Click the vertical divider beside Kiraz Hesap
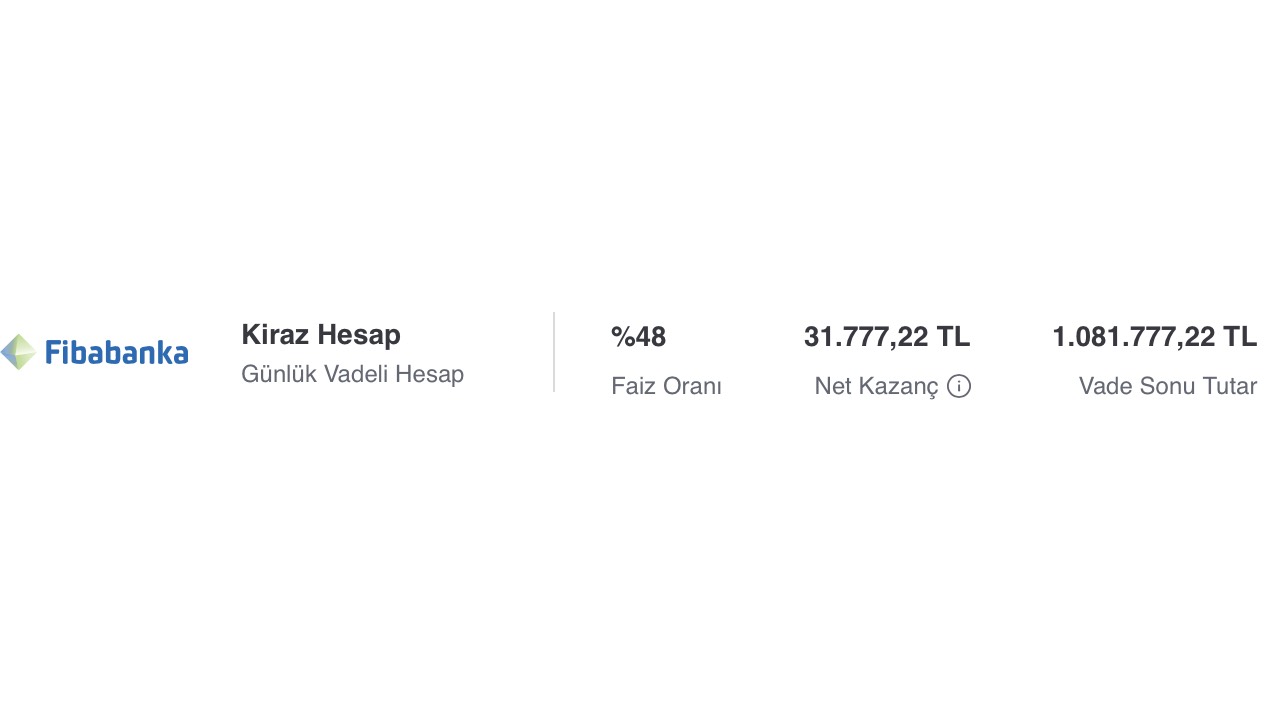 point(554,352)
